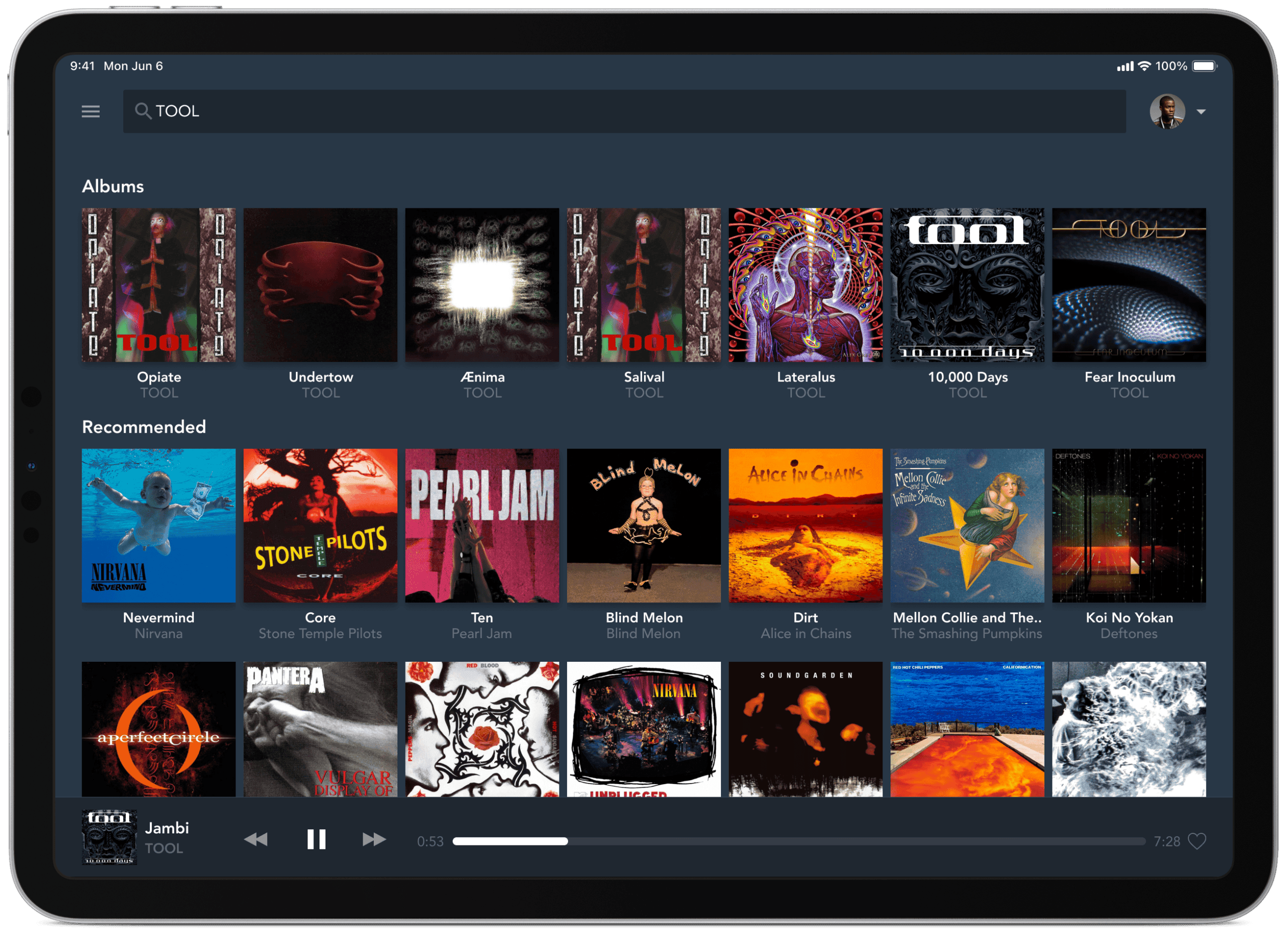Click the Opiate album title
Screen dimensions: 1288x932
tap(159, 378)
